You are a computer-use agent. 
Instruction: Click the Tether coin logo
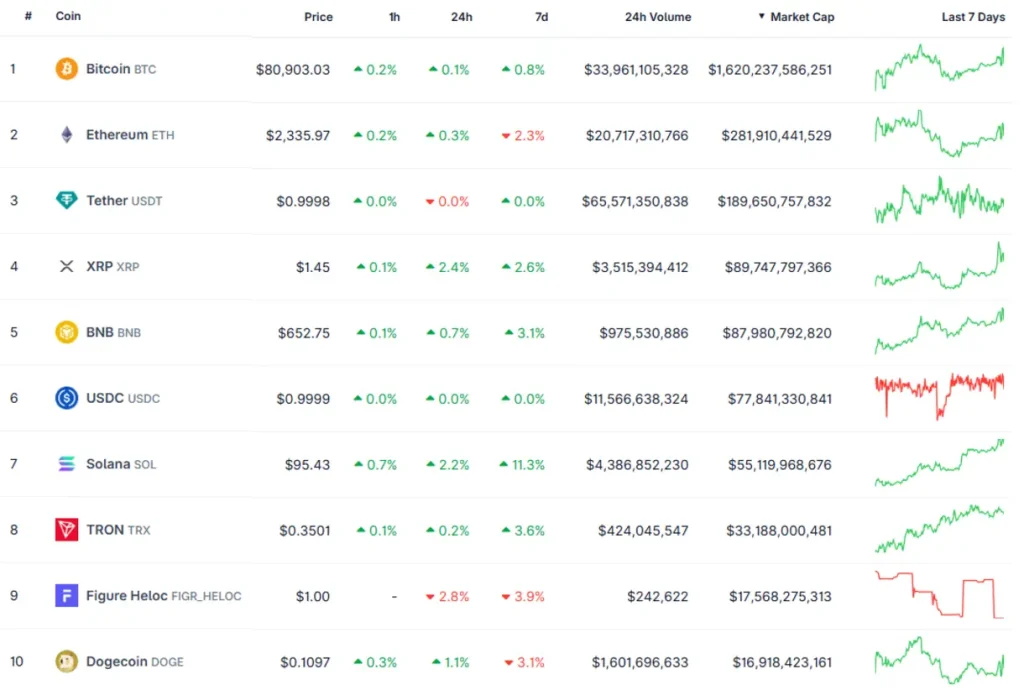coord(66,200)
